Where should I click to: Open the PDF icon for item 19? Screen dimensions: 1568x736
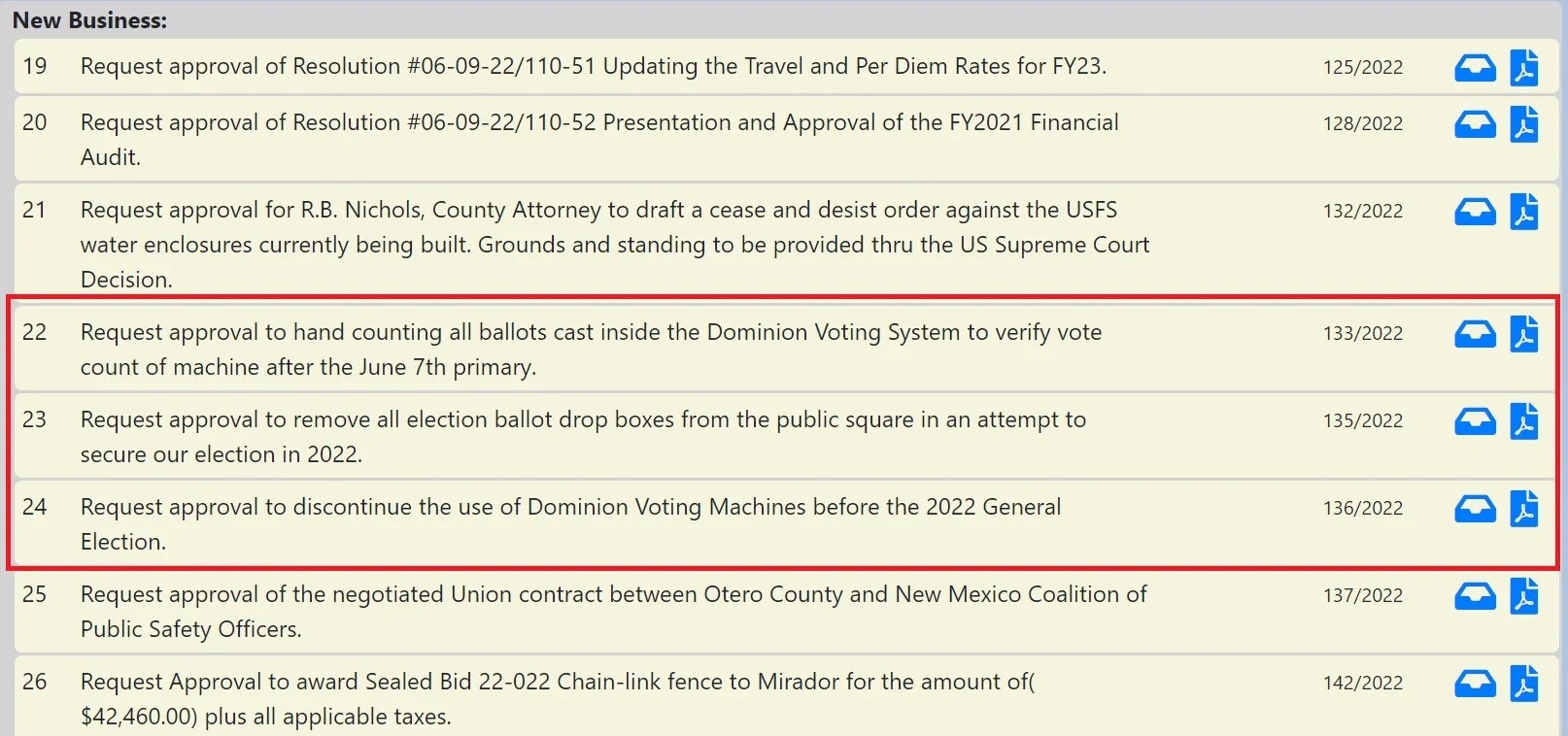click(1523, 68)
